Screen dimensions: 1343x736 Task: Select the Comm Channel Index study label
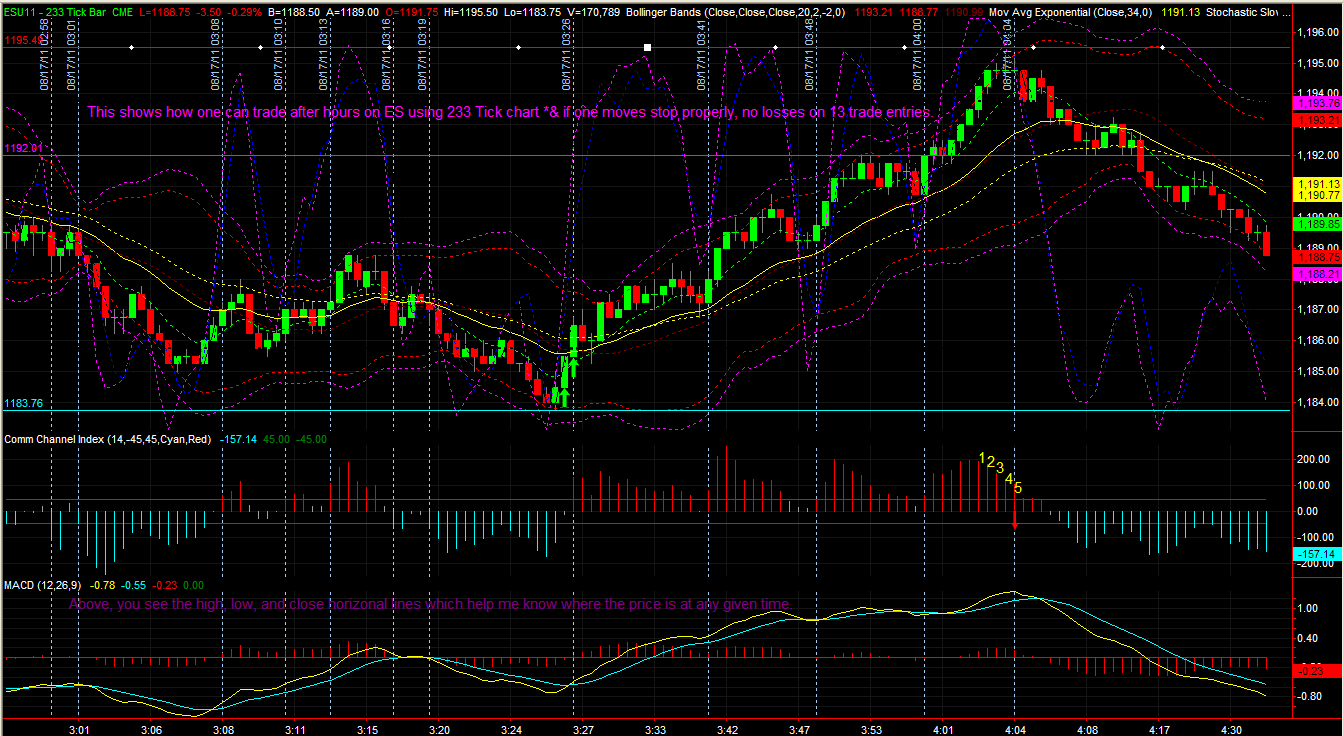click(108, 439)
